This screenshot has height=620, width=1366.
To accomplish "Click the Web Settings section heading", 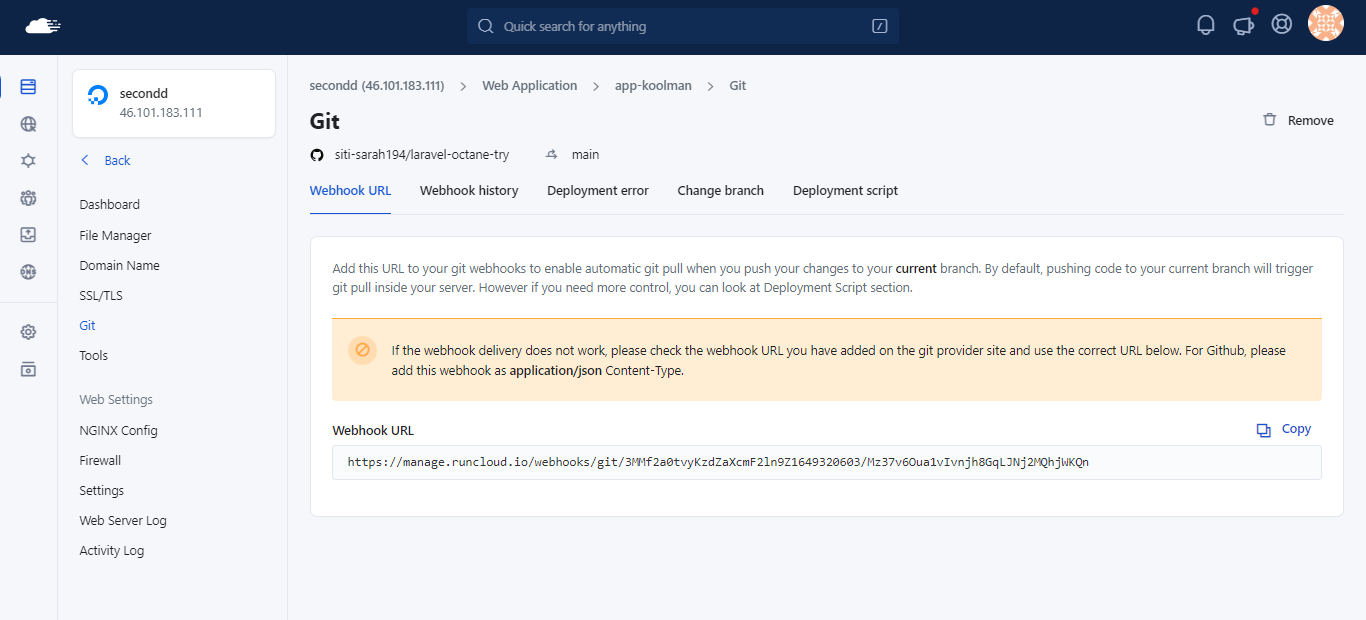I will pyautogui.click(x=116, y=400).
